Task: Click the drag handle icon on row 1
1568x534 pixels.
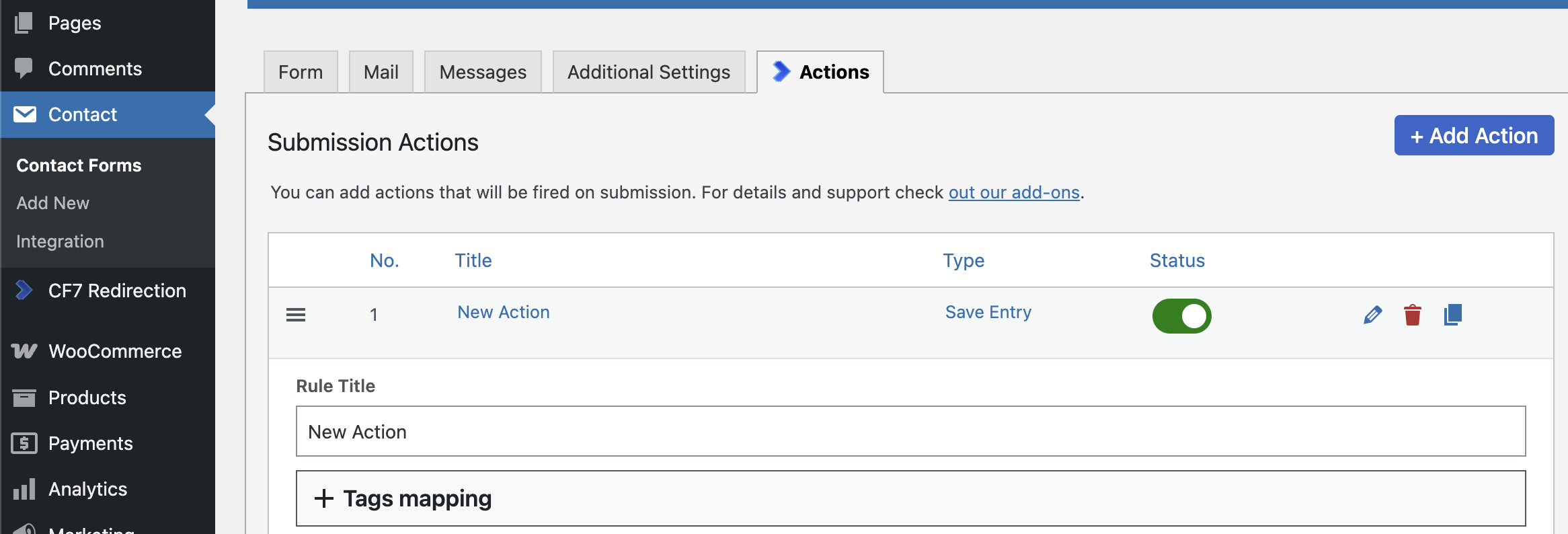Action: [x=296, y=315]
